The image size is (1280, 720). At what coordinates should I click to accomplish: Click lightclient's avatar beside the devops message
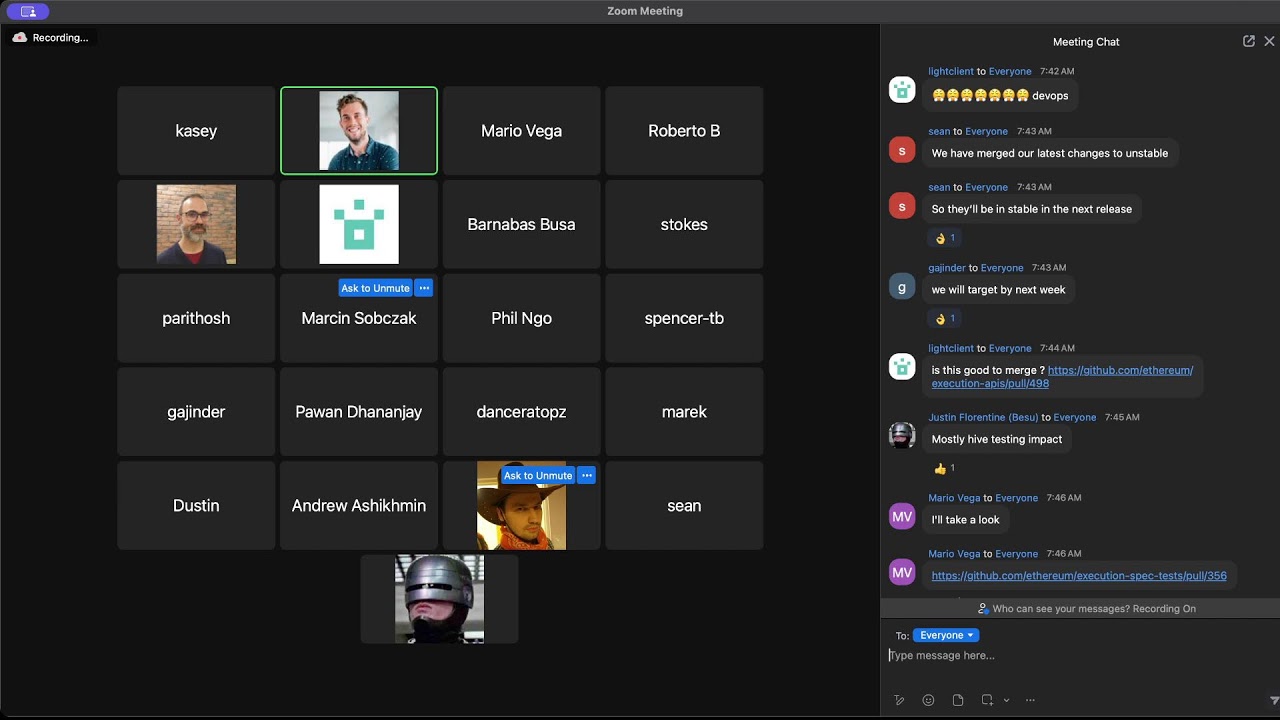(x=902, y=90)
